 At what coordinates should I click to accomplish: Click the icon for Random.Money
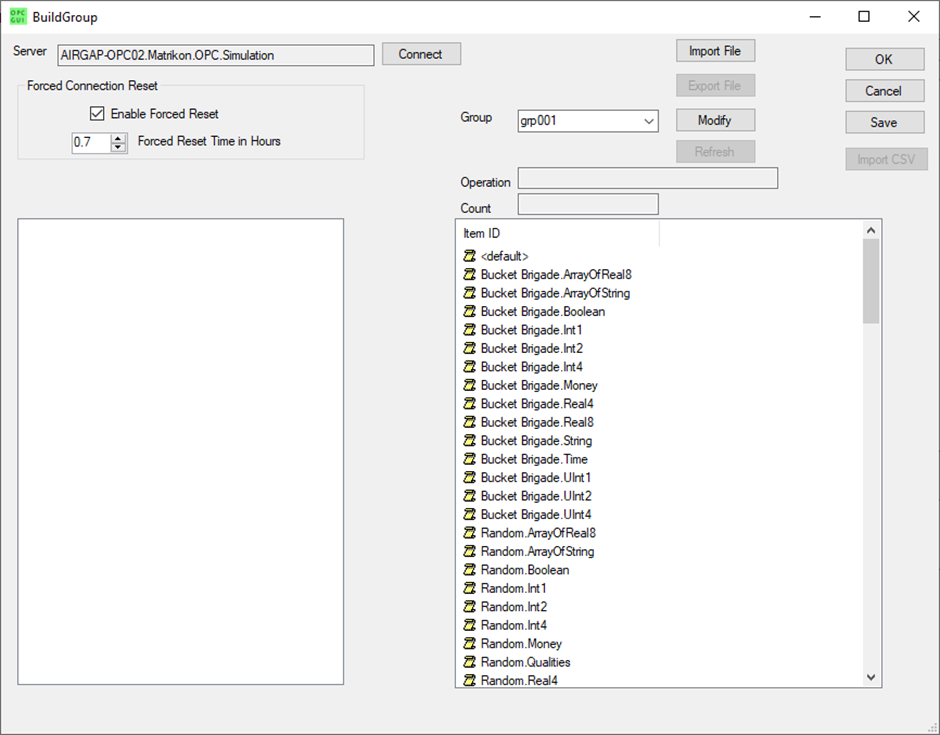[469, 644]
